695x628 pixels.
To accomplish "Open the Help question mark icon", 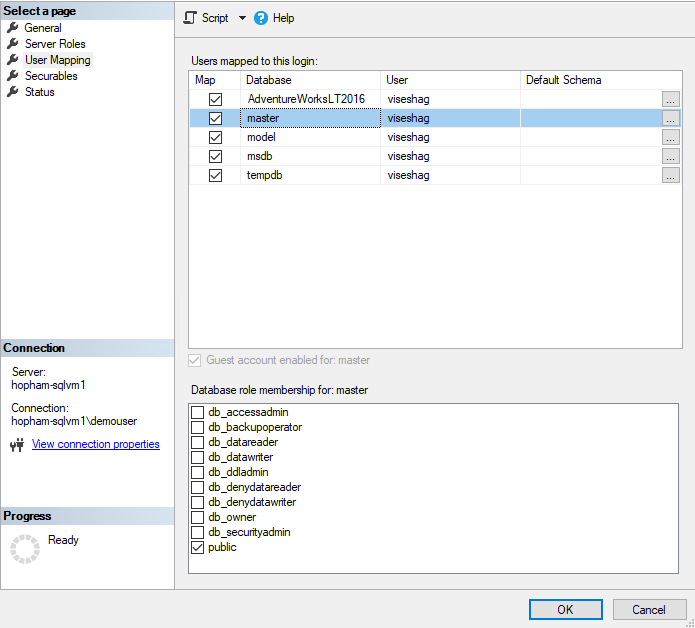I will [x=261, y=18].
